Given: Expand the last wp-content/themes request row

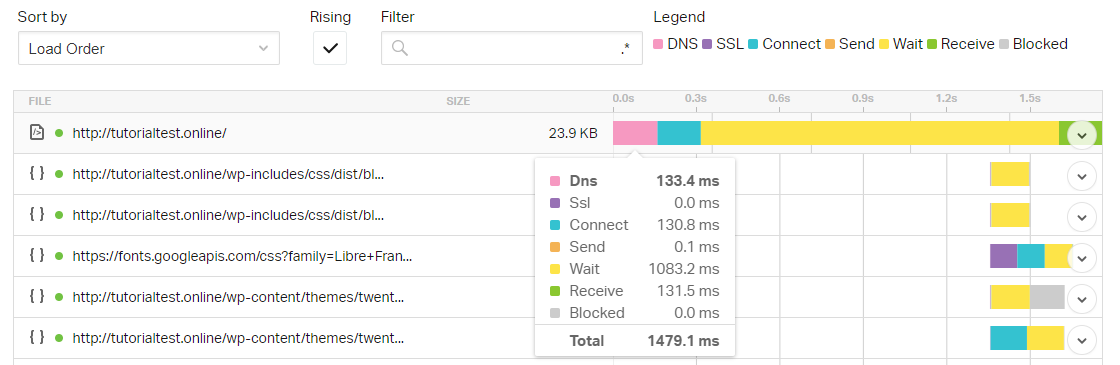Looking at the screenshot, I should 1081,339.
